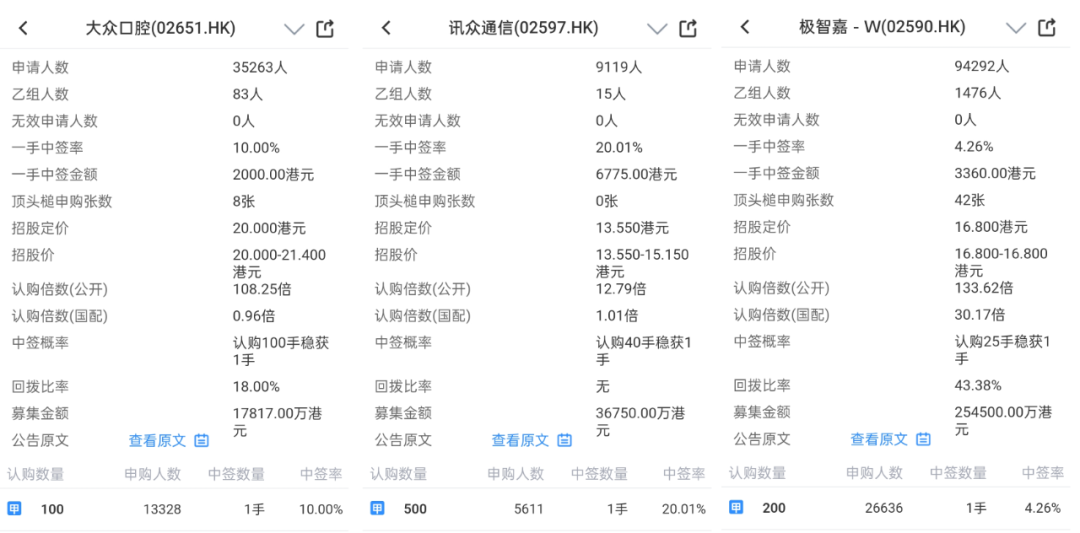Click applicant count 94292人
Image resolution: width=1080 pixels, height=533 pixels.
click(x=982, y=66)
